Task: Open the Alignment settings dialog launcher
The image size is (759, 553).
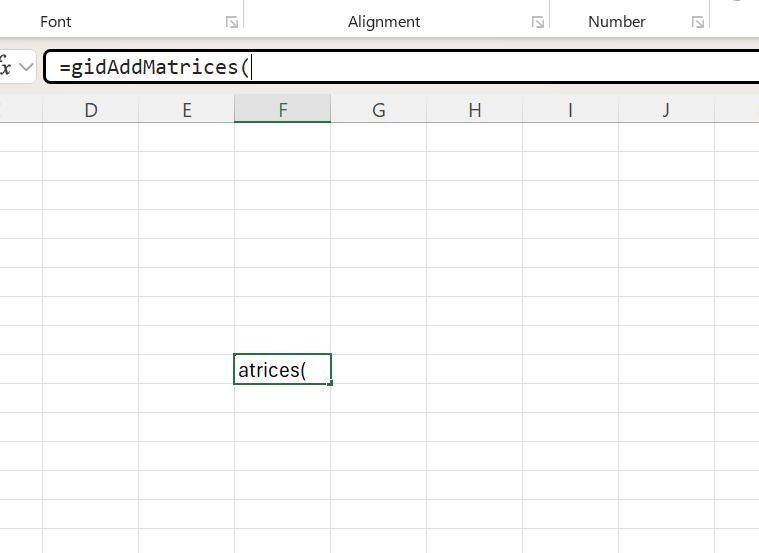Action: [x=538, y=22]
